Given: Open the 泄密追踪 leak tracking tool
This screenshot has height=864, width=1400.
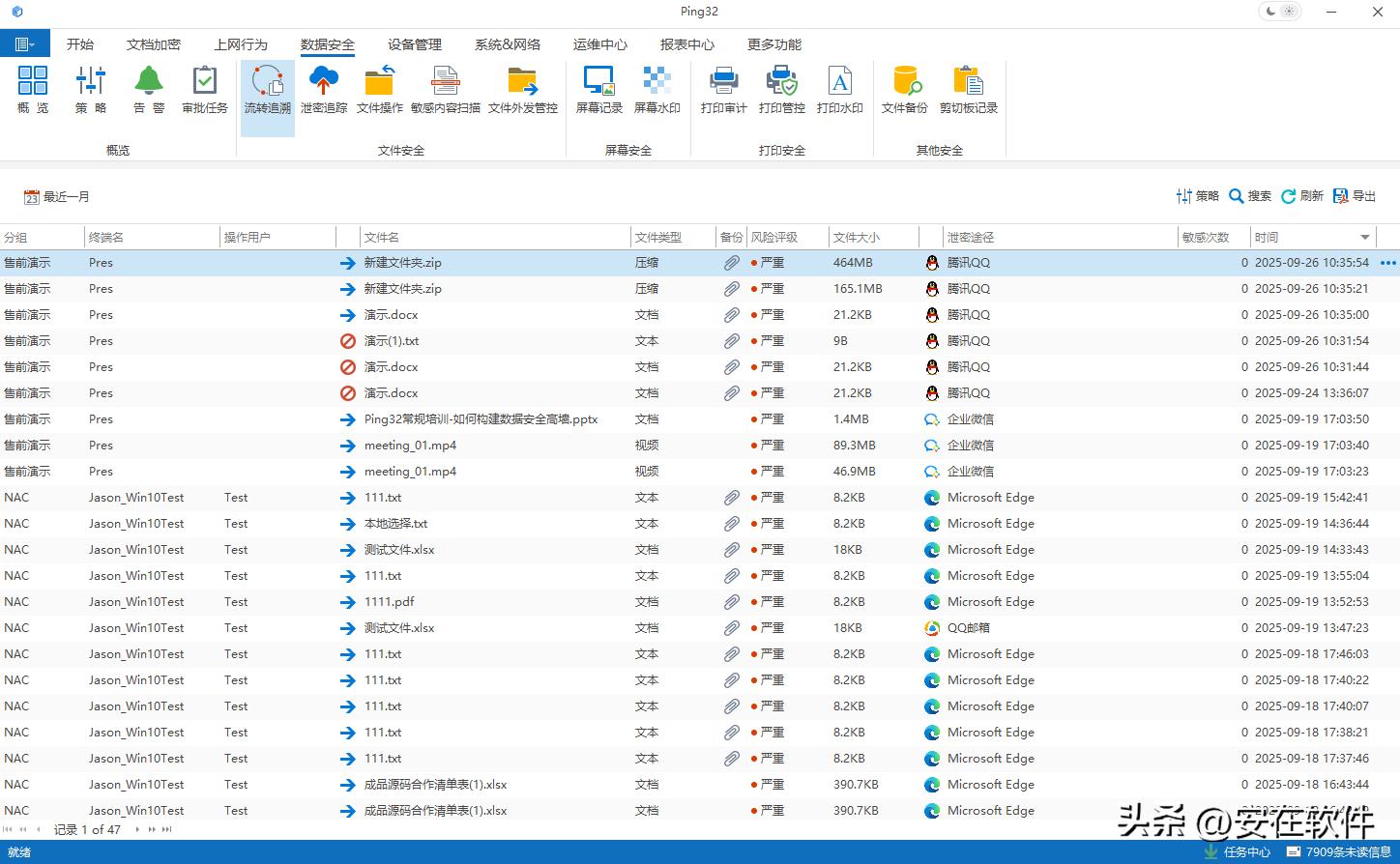Looking at the screenshot, I should coord(323,90).
